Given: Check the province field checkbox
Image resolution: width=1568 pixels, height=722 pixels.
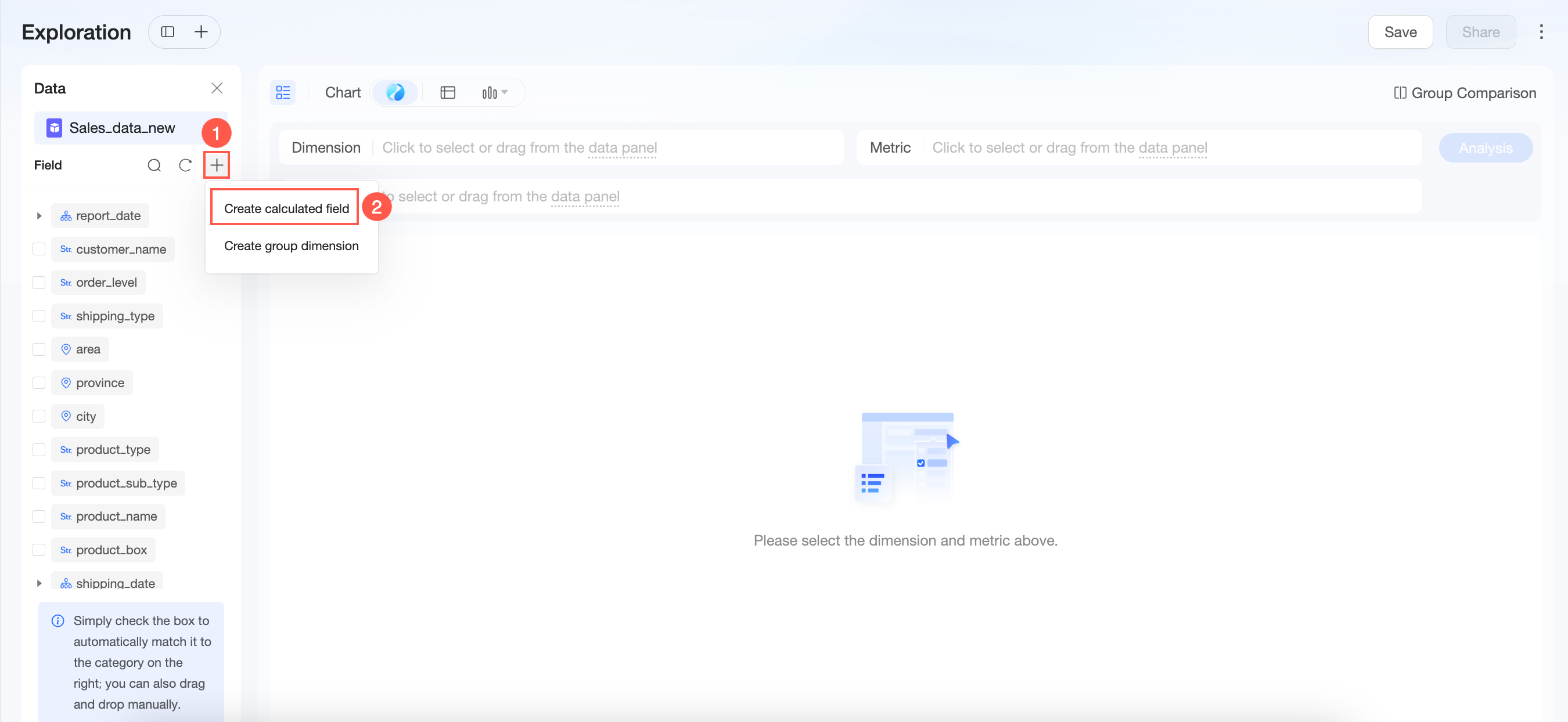Looking at the screenshot, I should coord(39,382).
